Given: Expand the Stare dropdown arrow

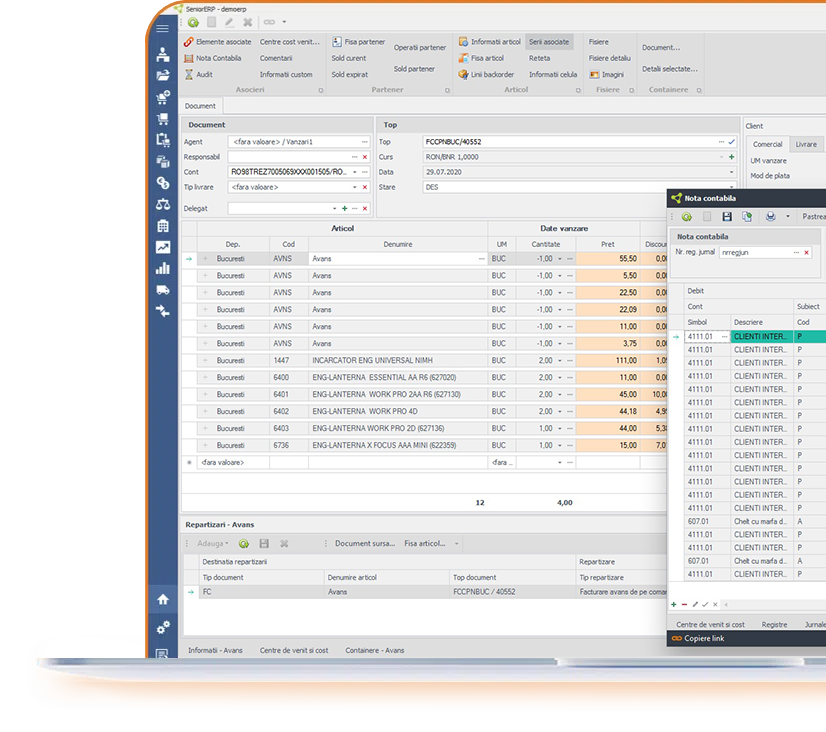Looking at the screenshot, I should pos(732,187).
